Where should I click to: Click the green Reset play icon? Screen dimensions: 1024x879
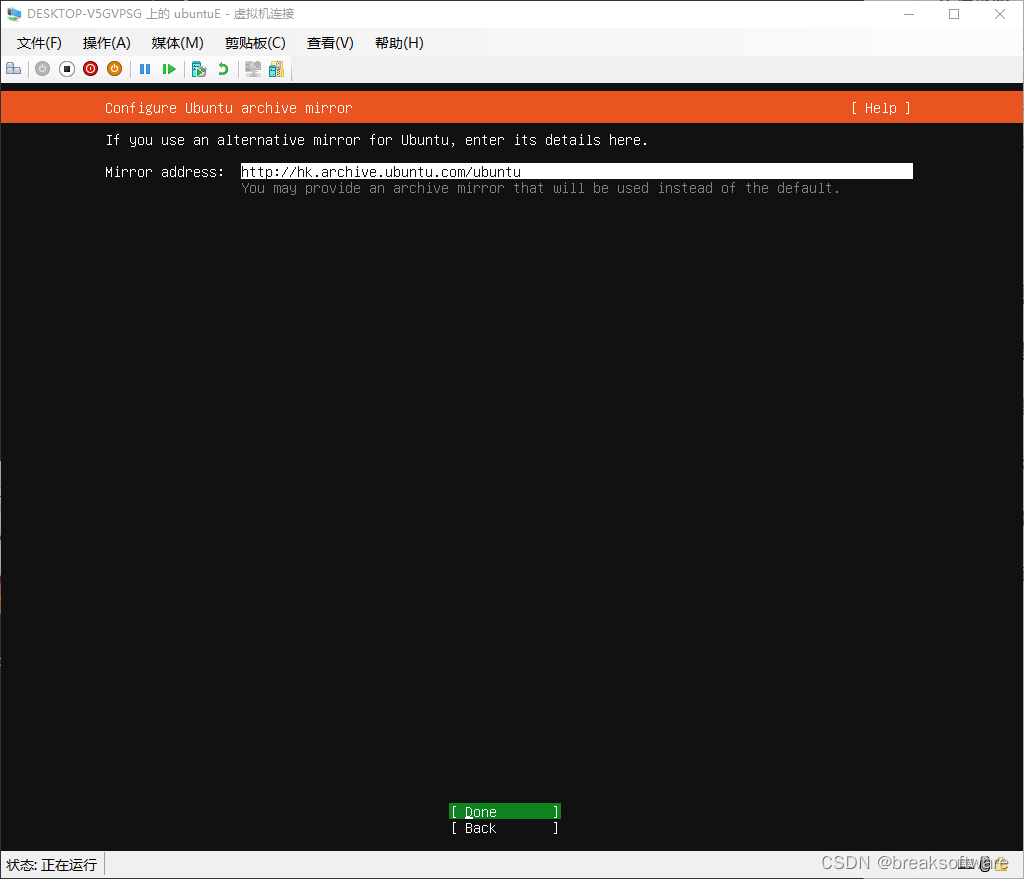pyautogui.click(x=169, y=69)
